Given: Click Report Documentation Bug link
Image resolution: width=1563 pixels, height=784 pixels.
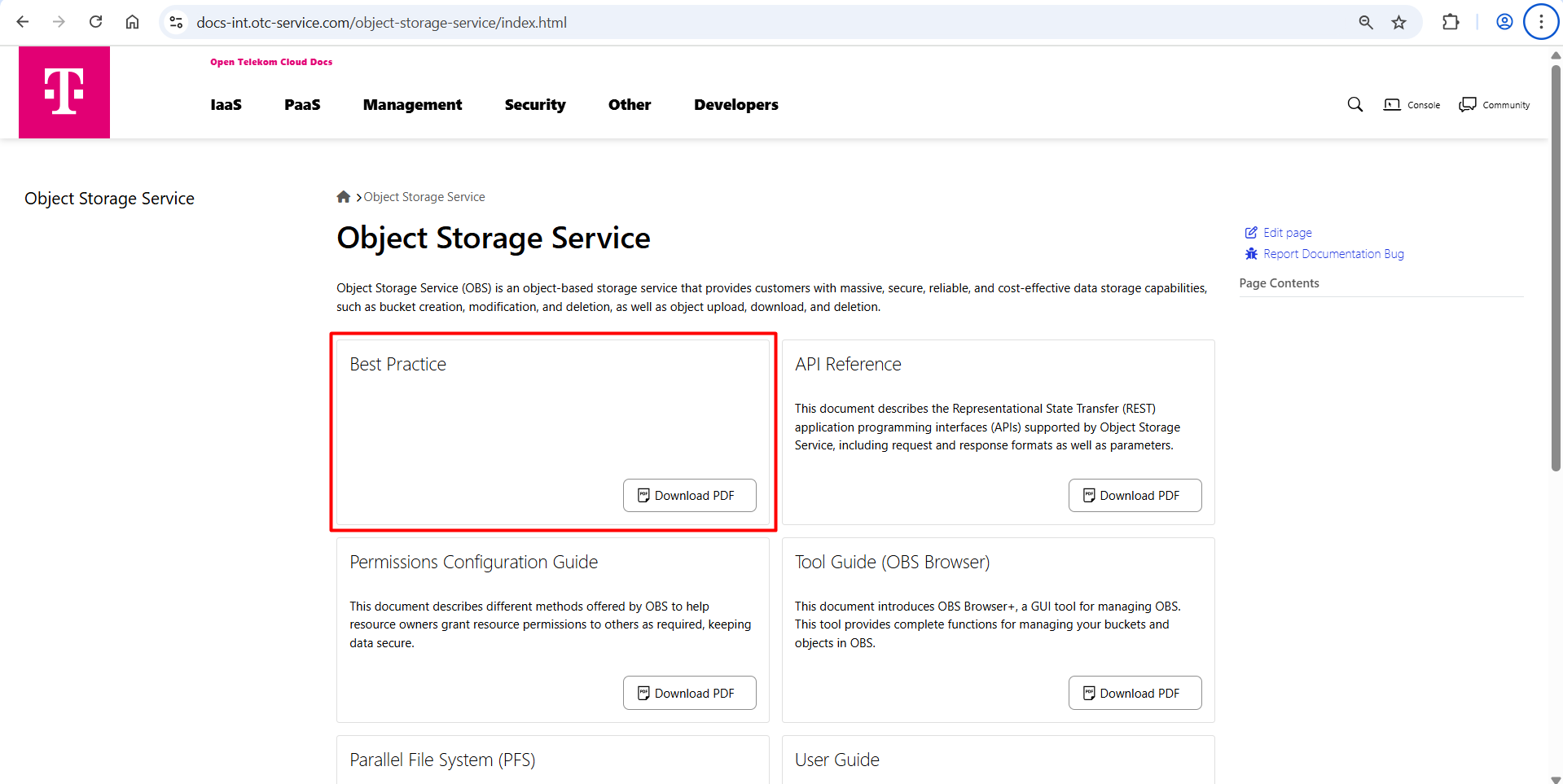Looking at the screenshot, I should click(x=1333, y=254).
